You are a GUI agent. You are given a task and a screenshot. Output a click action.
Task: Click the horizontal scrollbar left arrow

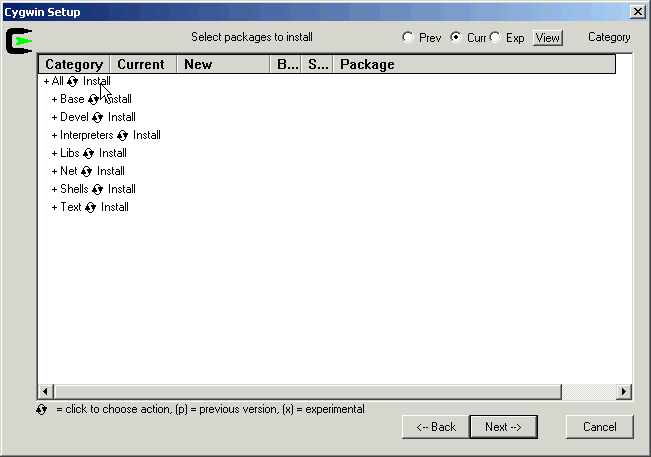[x=45, y=391]
